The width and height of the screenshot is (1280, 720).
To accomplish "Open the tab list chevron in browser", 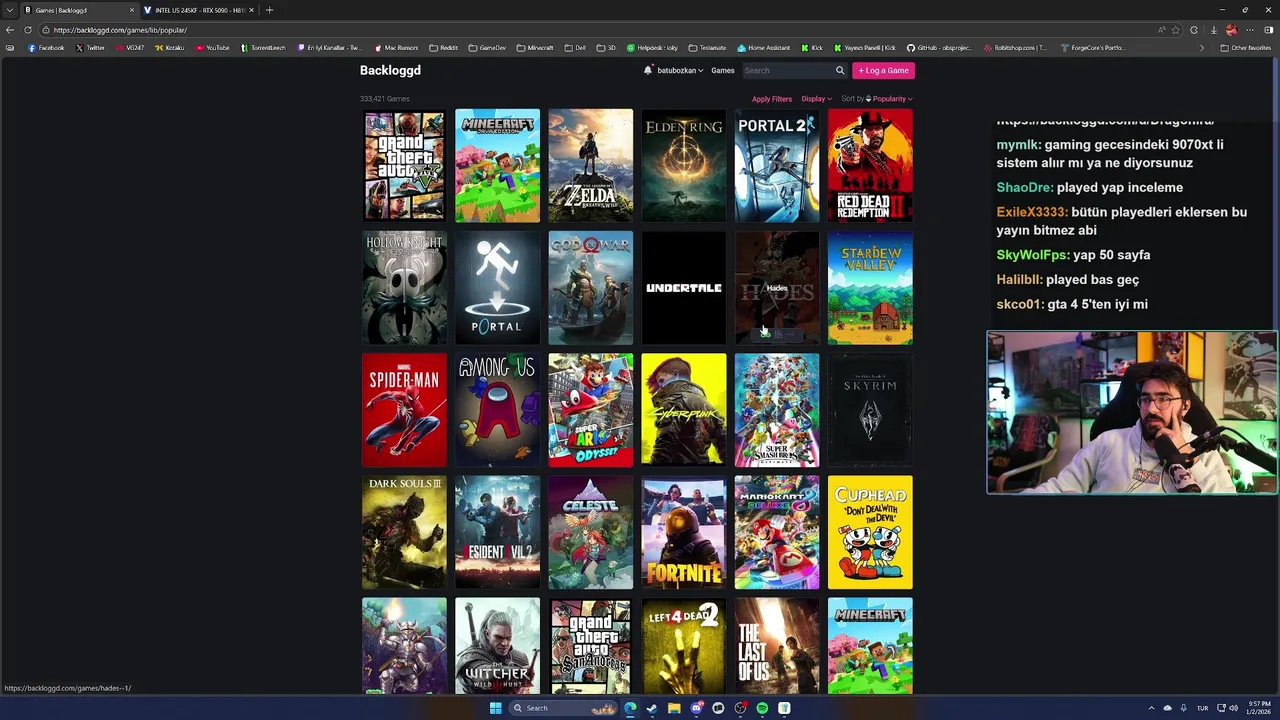I will pyautogui.click(x=9, y=10).
